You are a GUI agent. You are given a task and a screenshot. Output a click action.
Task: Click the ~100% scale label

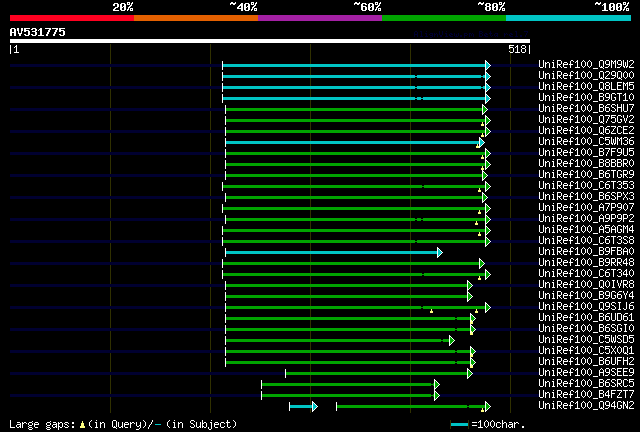[x=612, y=7]
